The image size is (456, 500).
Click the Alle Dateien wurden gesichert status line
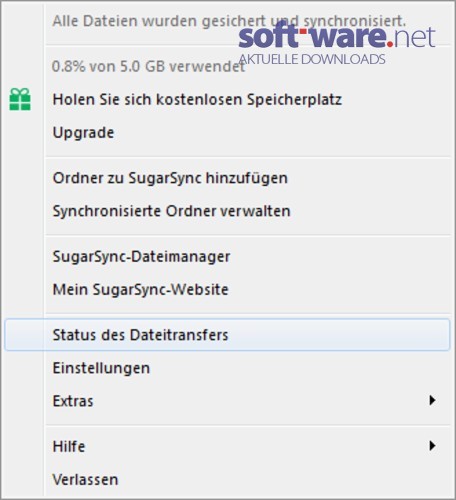pos(229,21)
